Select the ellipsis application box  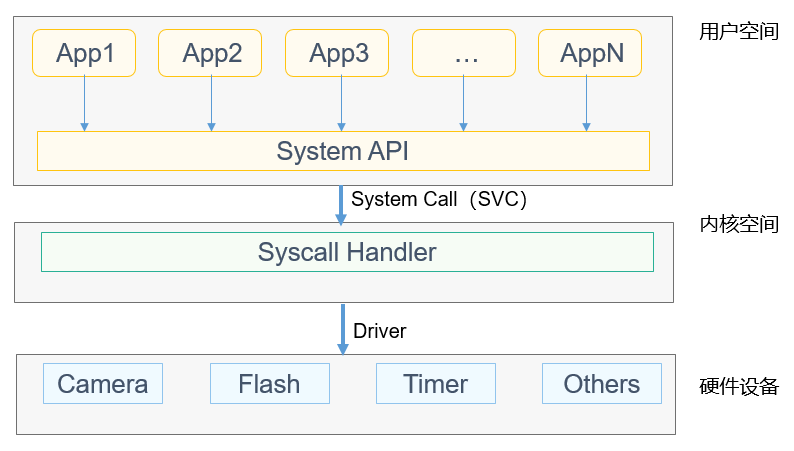click(465, 54)
